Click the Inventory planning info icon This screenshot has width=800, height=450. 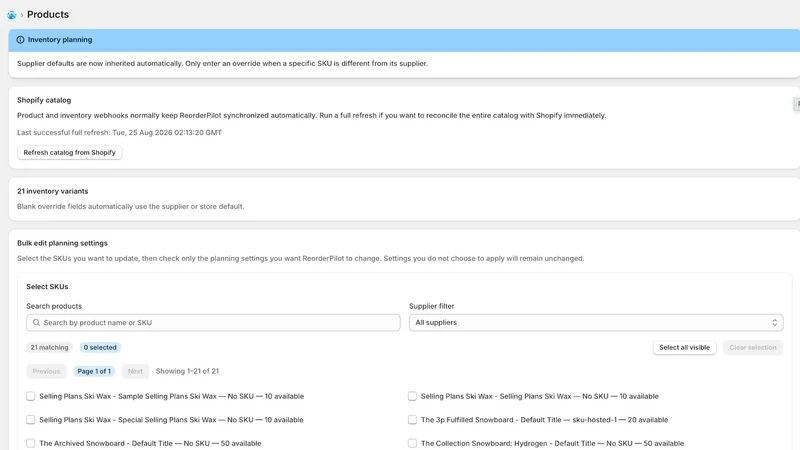coord(20,40)
